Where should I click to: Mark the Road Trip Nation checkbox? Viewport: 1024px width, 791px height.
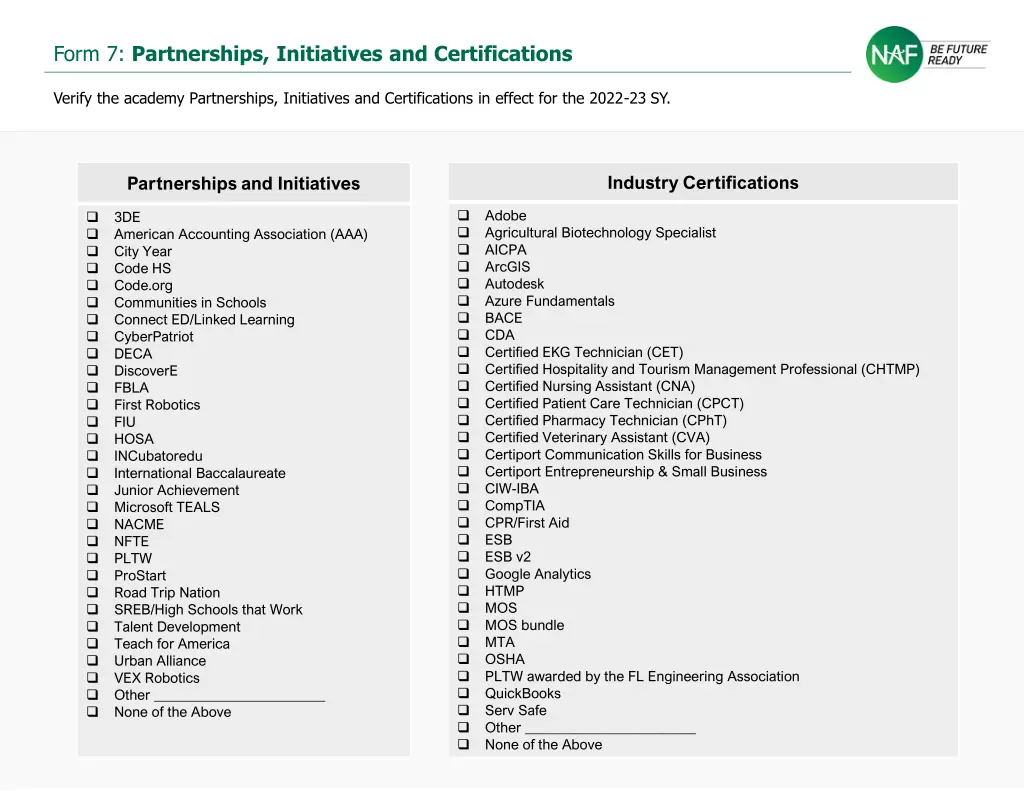93,592
